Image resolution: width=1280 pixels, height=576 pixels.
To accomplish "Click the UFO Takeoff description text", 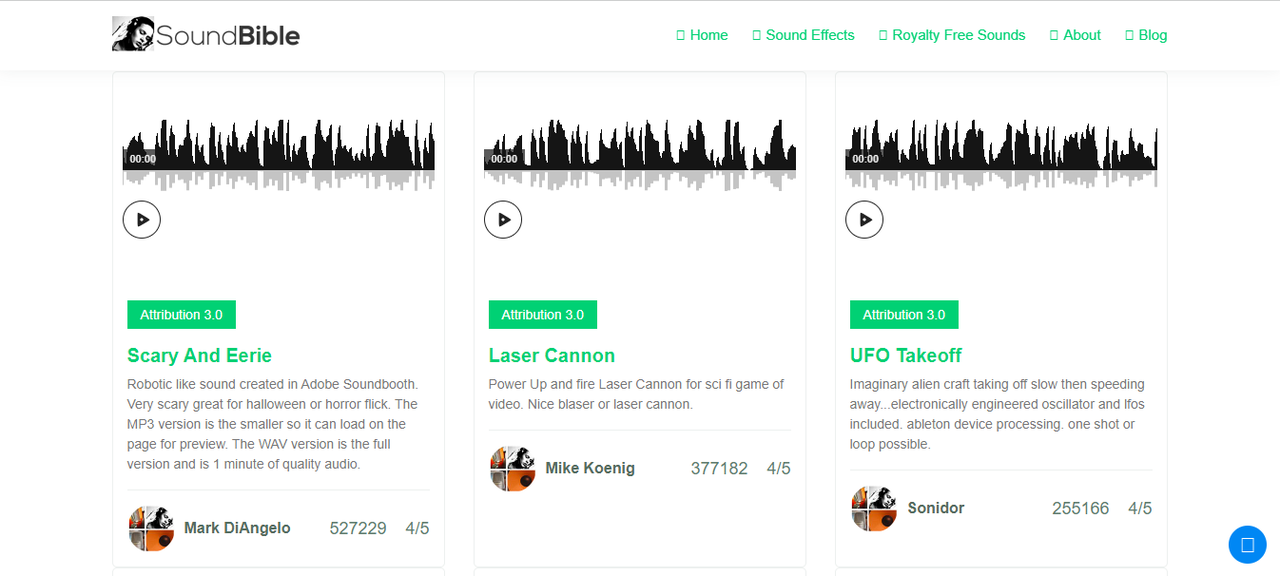I will click(x=997, y=414).
